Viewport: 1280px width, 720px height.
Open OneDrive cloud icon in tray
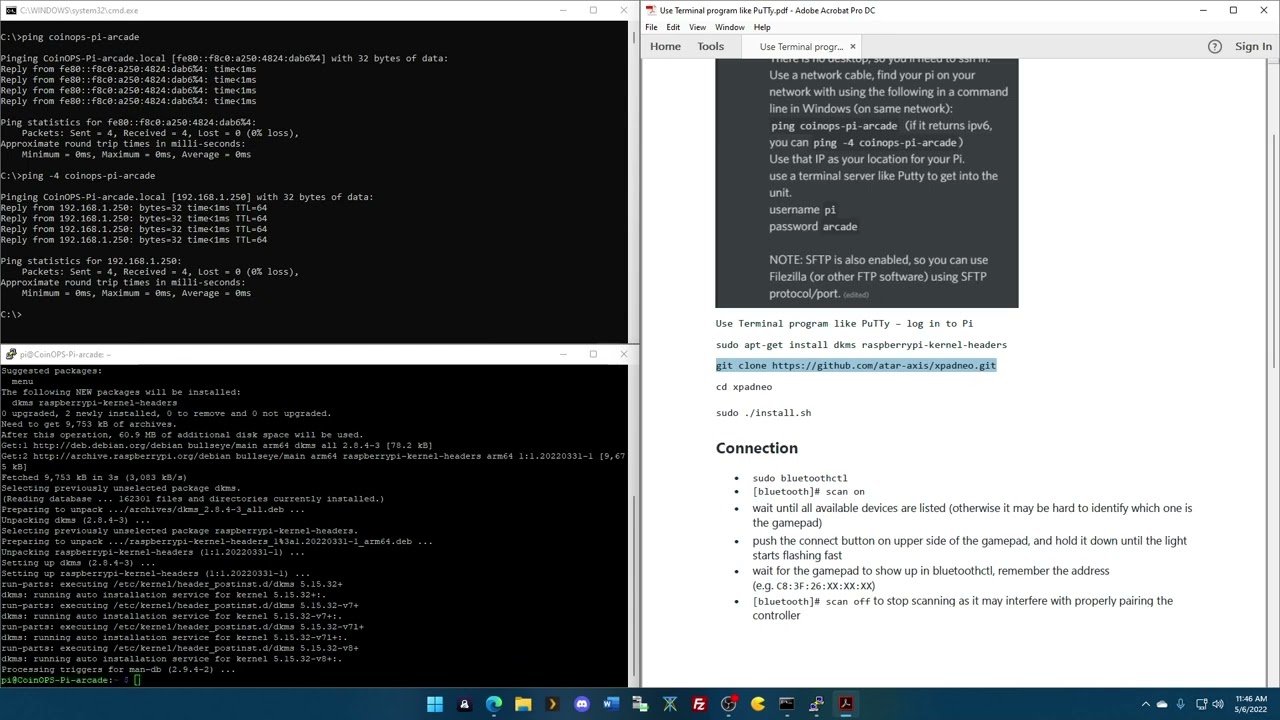click(x=1162, y=704)
